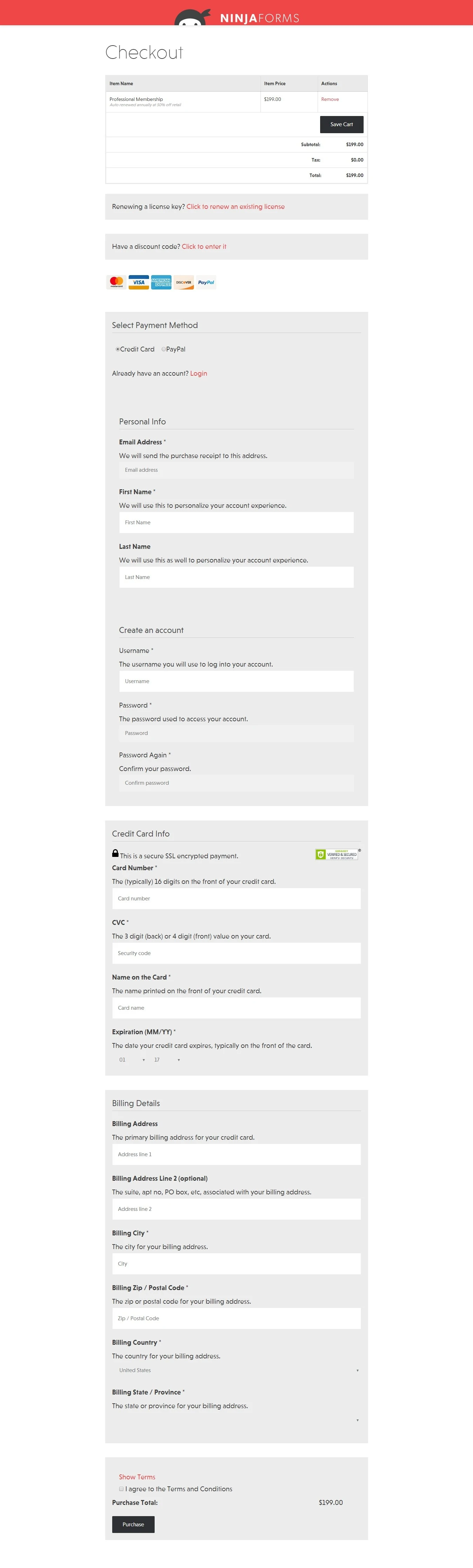Open the expiration year dropdown
The width and height of the screenshot is (473, 1568).
(x=167, y=1060)
